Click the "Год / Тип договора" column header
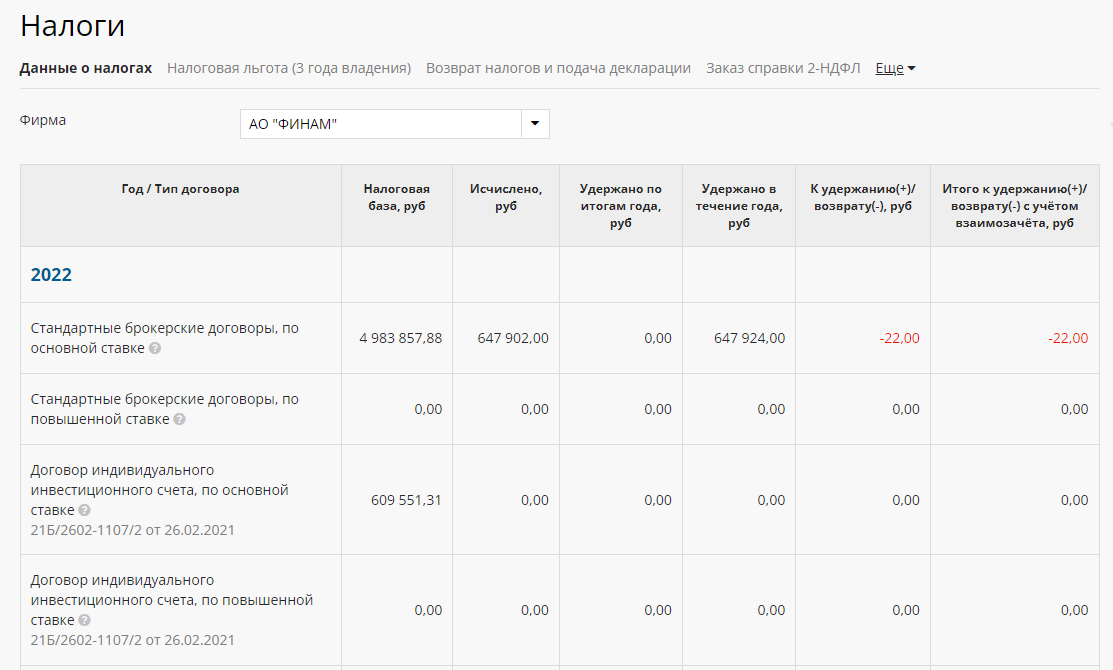 180,189
